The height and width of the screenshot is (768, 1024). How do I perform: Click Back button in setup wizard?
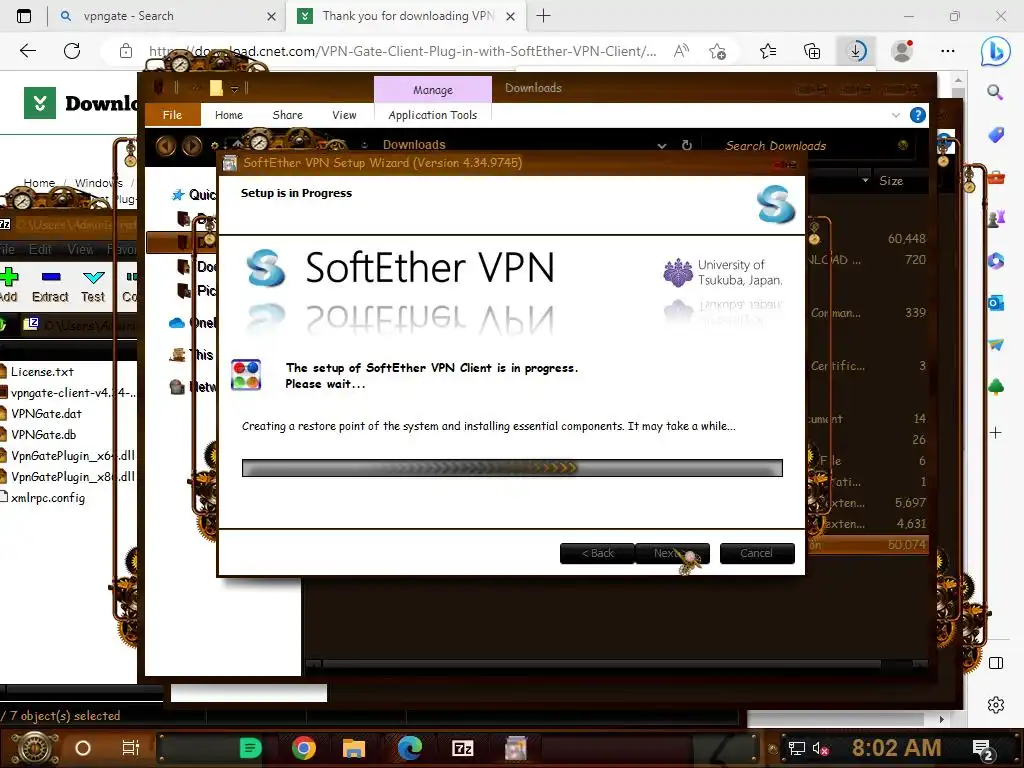coord(597,553)
